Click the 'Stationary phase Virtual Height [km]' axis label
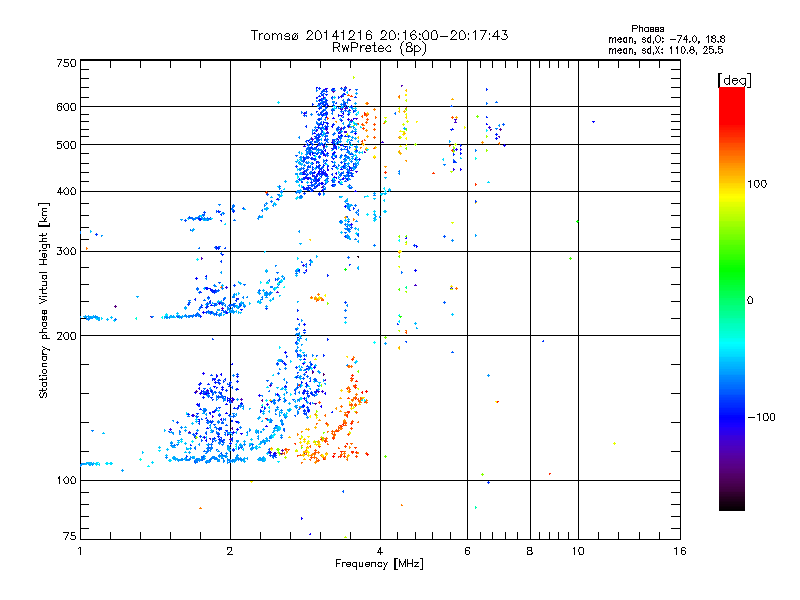The height and width of the screenshot is (600, 800). [x=44, y=300]
